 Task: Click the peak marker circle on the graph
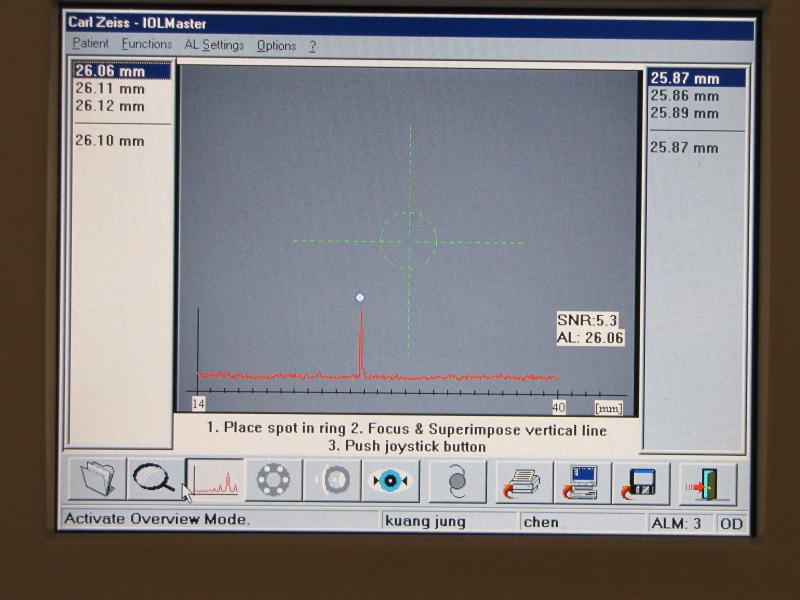coord(360,297)
